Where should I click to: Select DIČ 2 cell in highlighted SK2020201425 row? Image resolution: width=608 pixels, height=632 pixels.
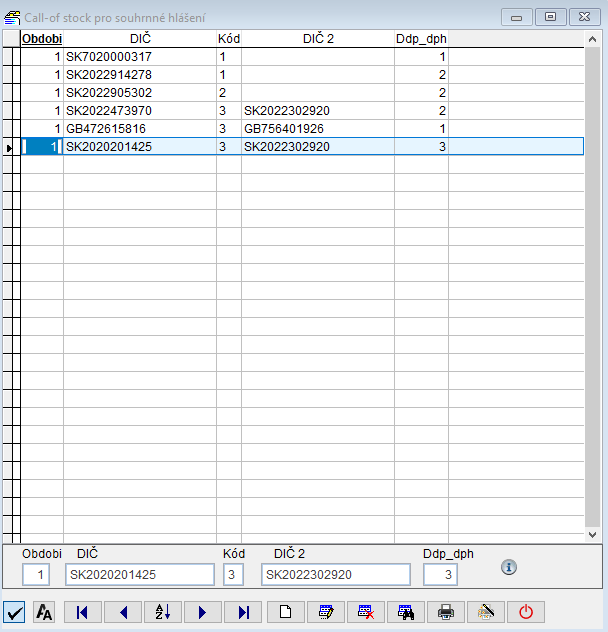click(318, 146)
